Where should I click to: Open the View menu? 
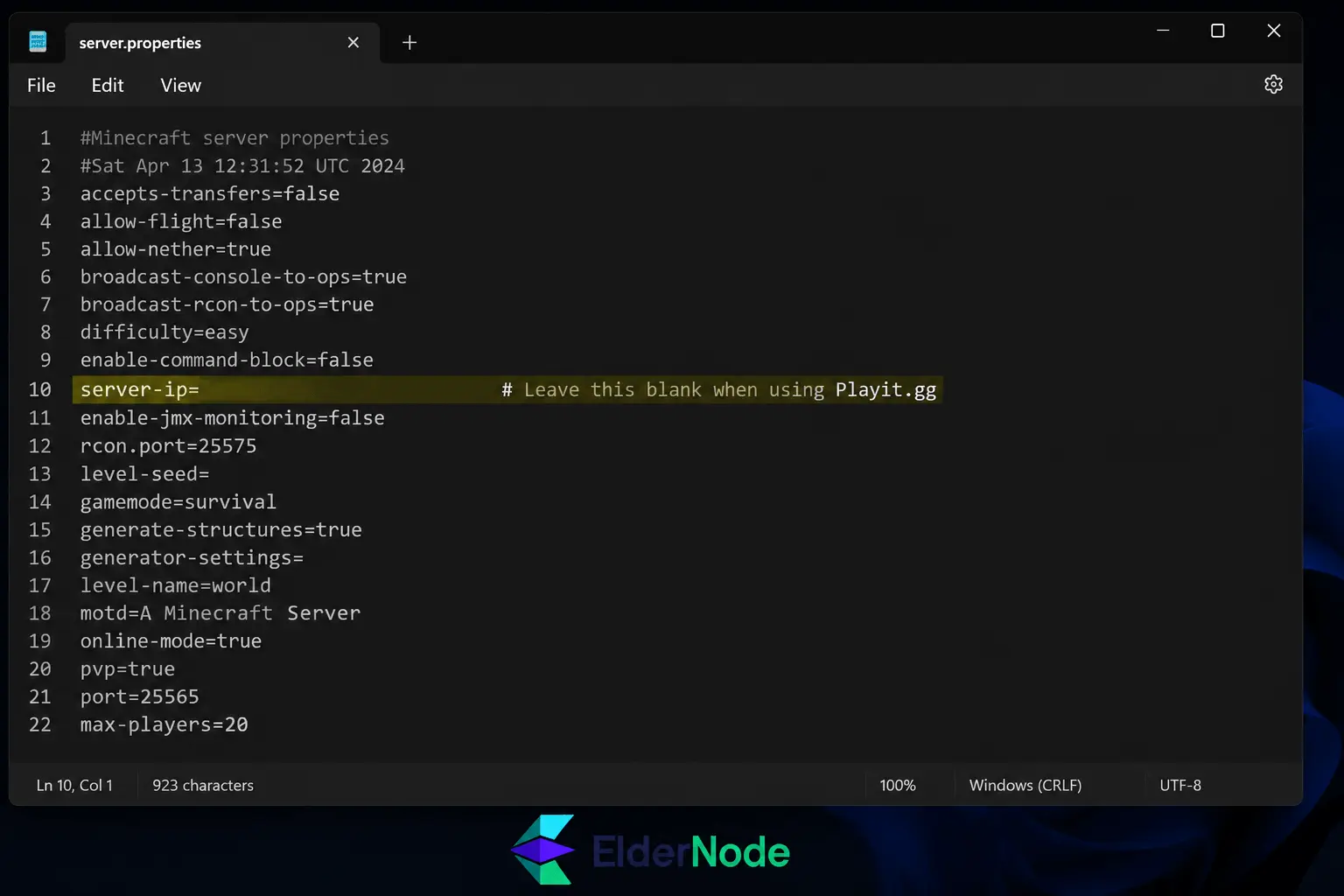click(x=181, y=85)
